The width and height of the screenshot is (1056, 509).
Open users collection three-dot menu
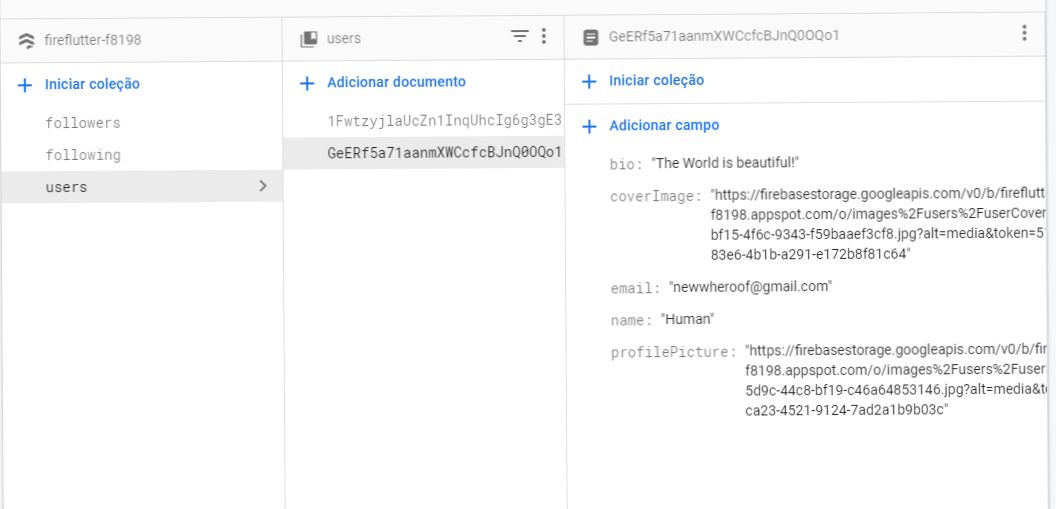click(x=544, y=36)
